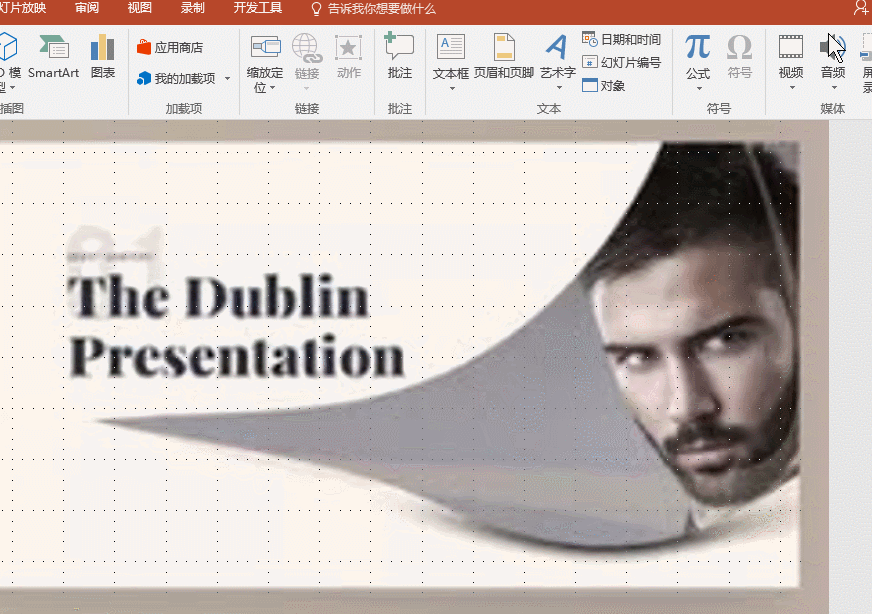Click the 符号 omega symbol icon
The image size is (872, 614).
pos(739,56)
